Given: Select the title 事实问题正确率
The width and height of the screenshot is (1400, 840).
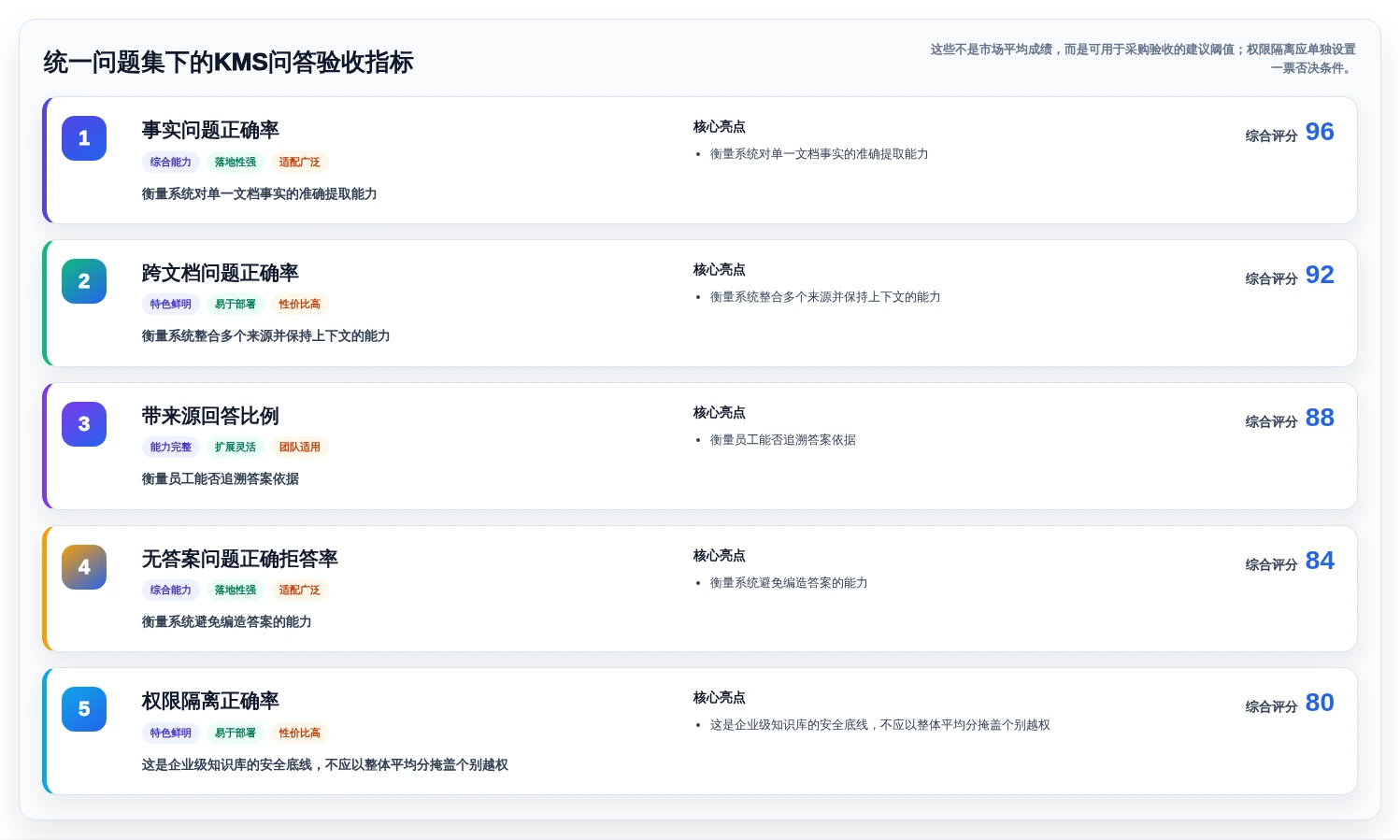Looking at the screenshot, I should [210, 130].
